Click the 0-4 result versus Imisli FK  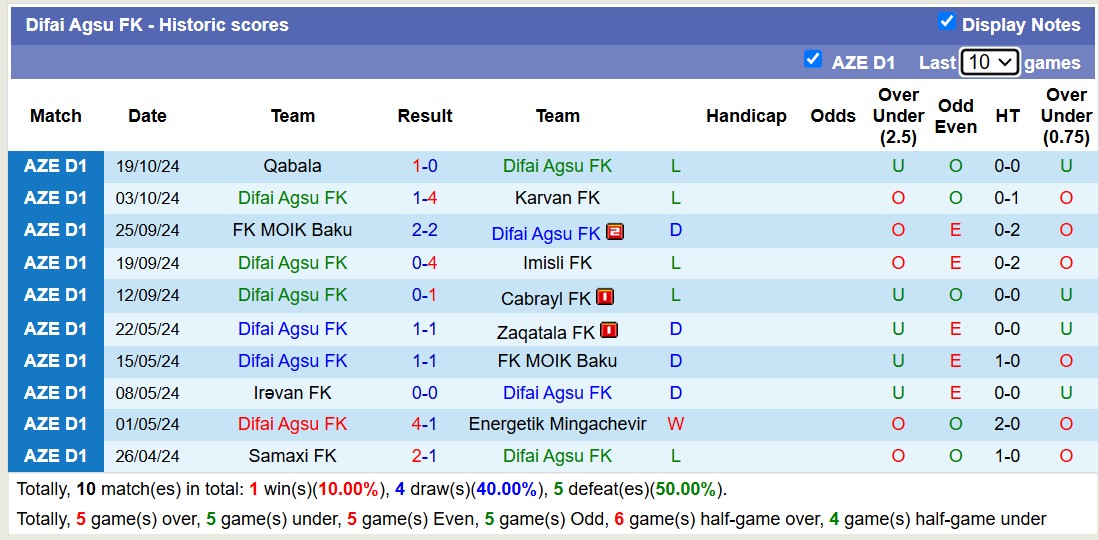pyautogui.click(x=424, y=263)
